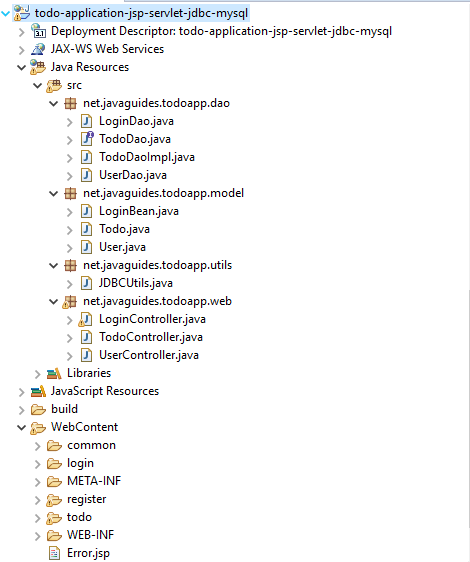Click the package icon for net.javaguides.todoapp.utils
Image resolution: width=470 pixels, height=562 pixels.
70,266
